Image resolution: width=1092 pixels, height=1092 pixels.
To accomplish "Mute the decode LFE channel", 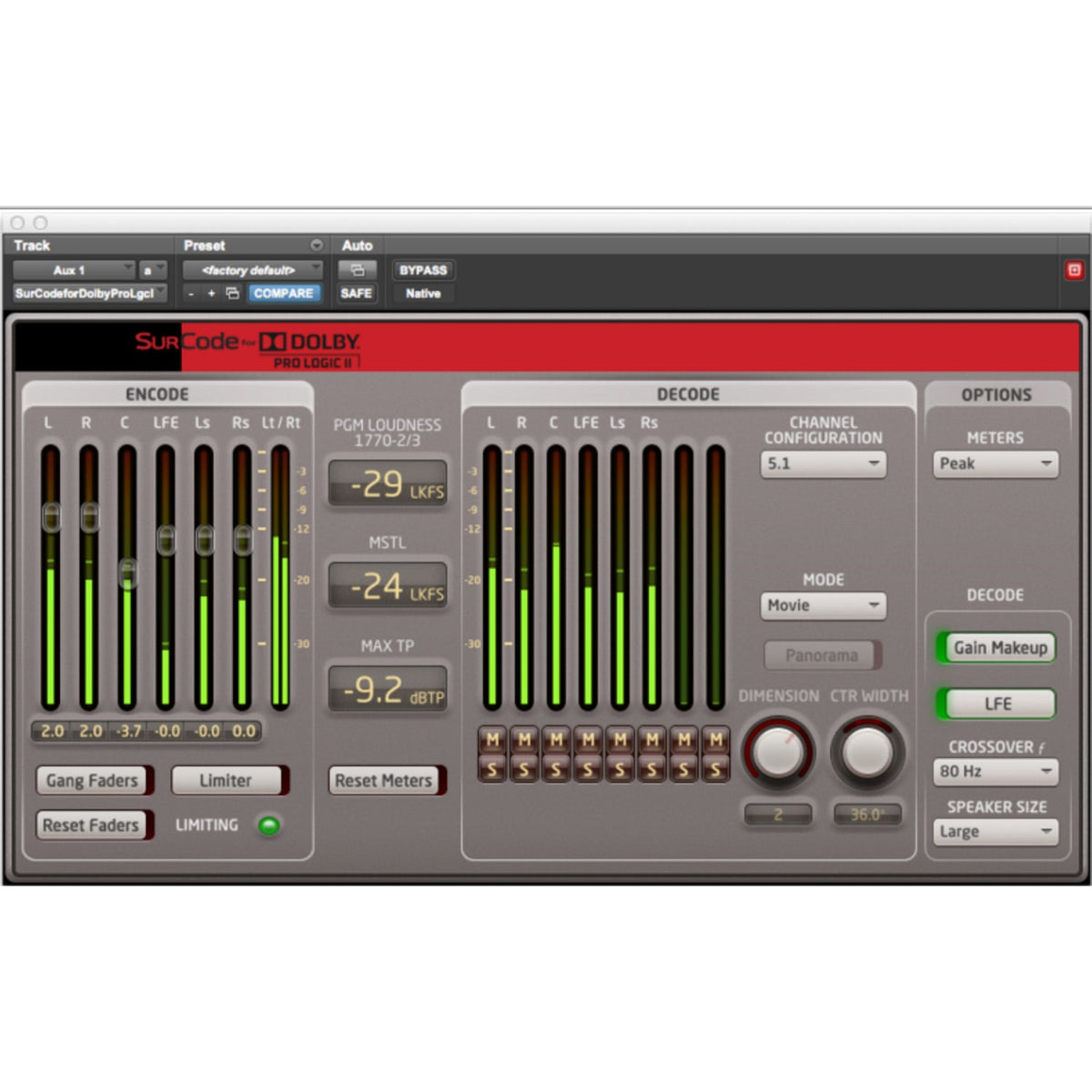I will tap(588, 740).
